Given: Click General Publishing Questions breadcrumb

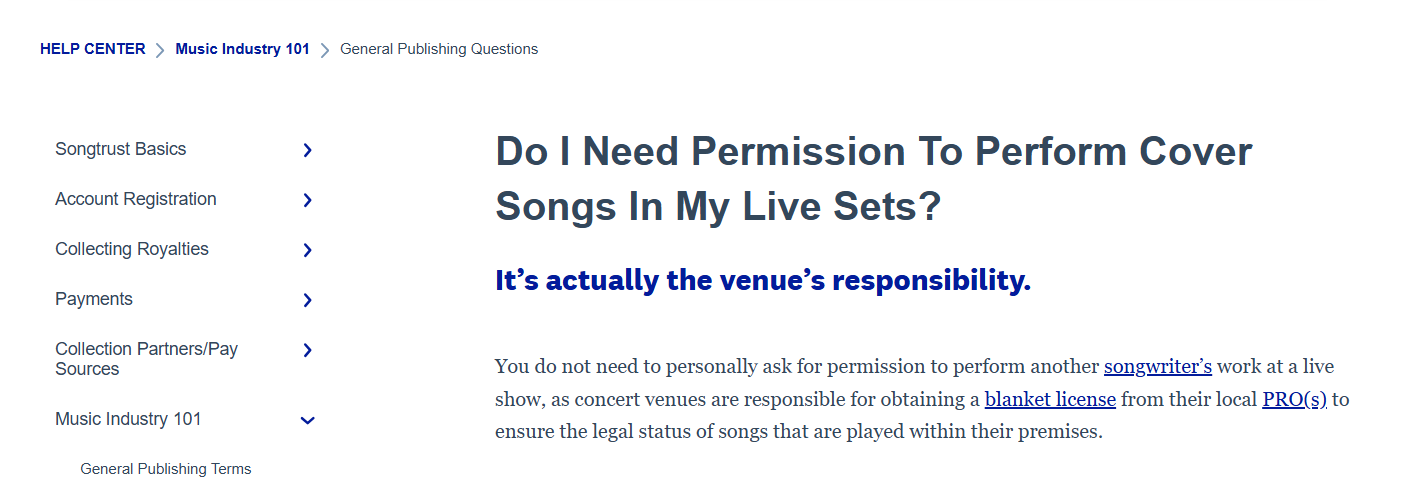Looking at the screenshot, I should click(x=439, y=49).
